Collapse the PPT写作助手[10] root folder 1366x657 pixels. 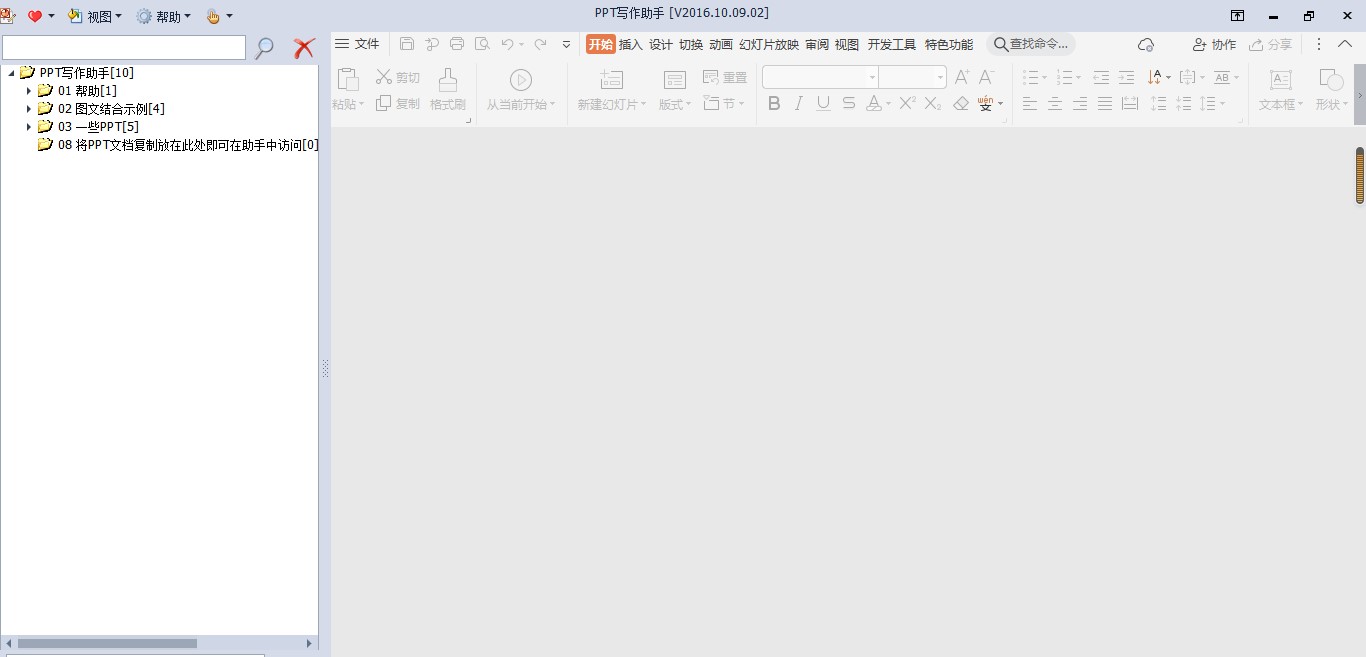9,72
